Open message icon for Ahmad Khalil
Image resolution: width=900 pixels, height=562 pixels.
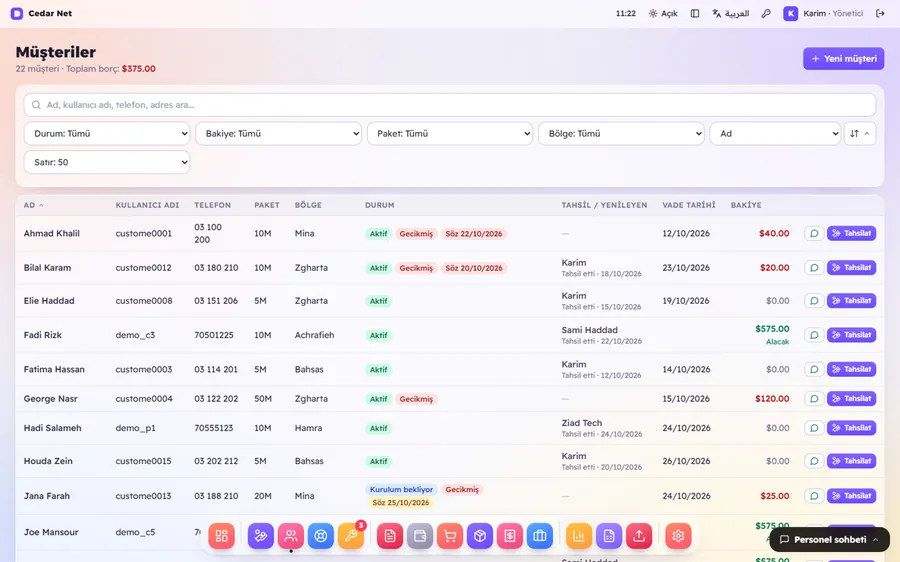point(814,234)
